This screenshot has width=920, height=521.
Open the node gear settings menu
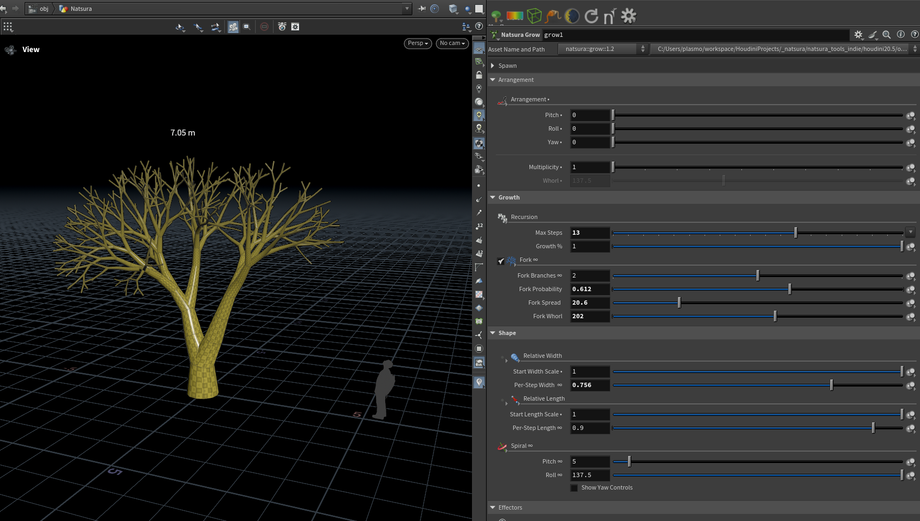point(858,35)
